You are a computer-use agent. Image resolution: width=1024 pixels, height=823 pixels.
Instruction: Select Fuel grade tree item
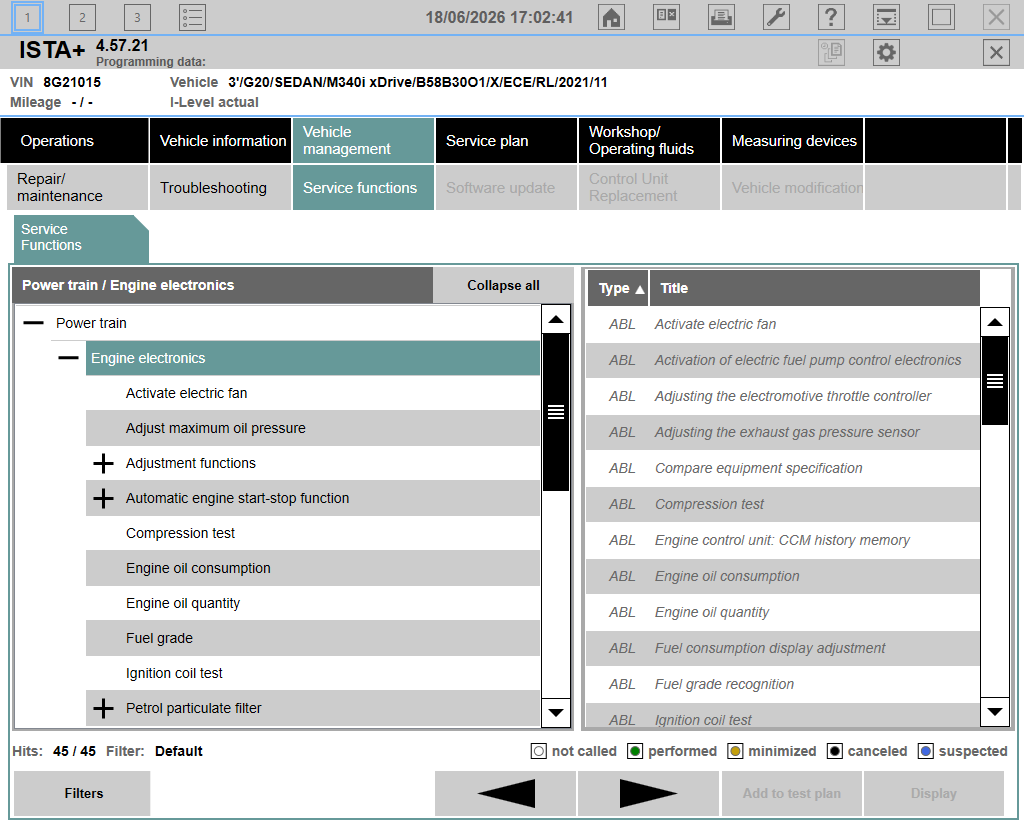point(313,638)
